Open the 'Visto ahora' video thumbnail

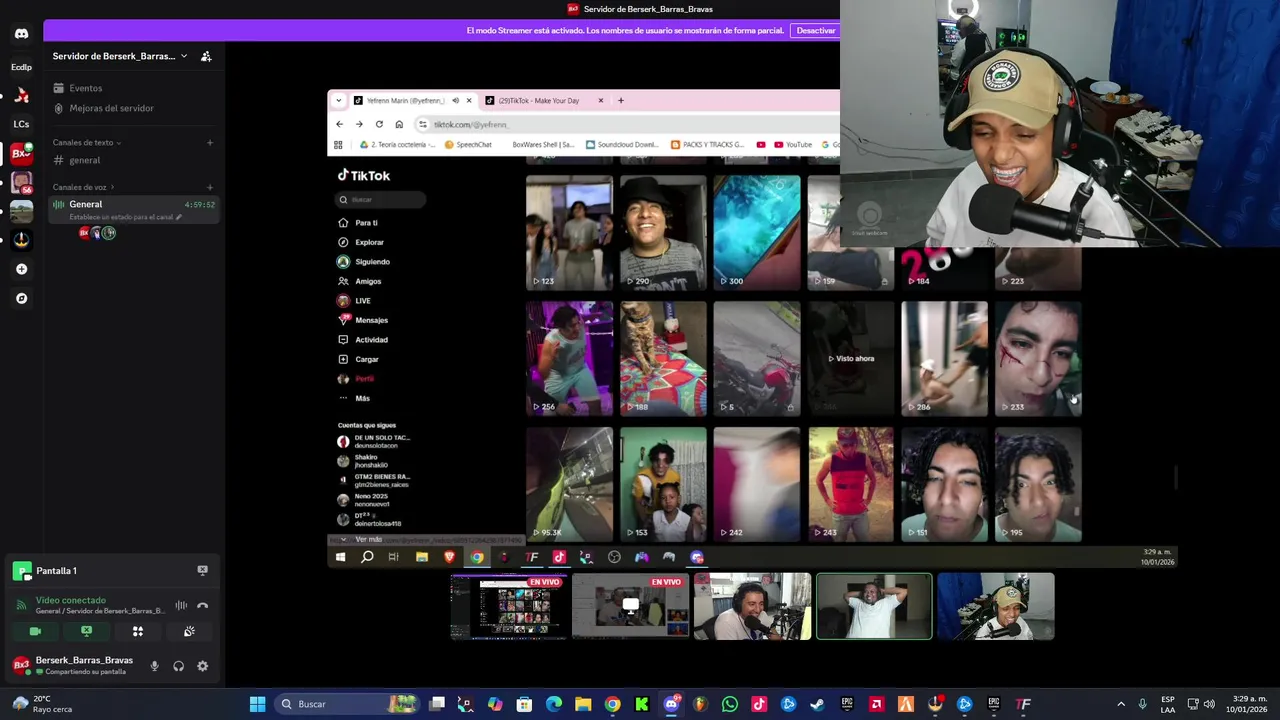(x=851, y=358)
